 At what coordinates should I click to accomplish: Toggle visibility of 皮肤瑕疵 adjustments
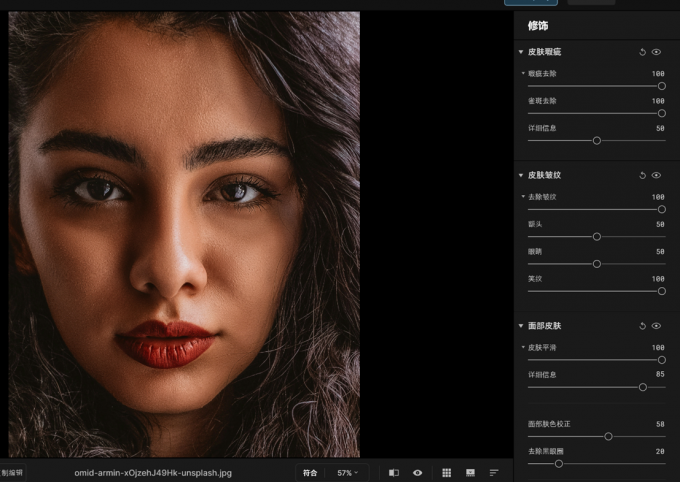click(657, 52)
